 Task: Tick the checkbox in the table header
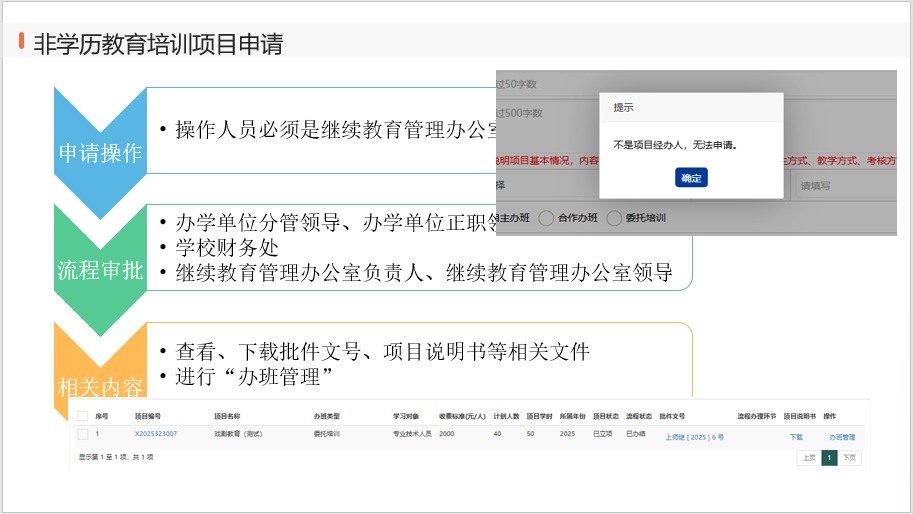(83, 416)
